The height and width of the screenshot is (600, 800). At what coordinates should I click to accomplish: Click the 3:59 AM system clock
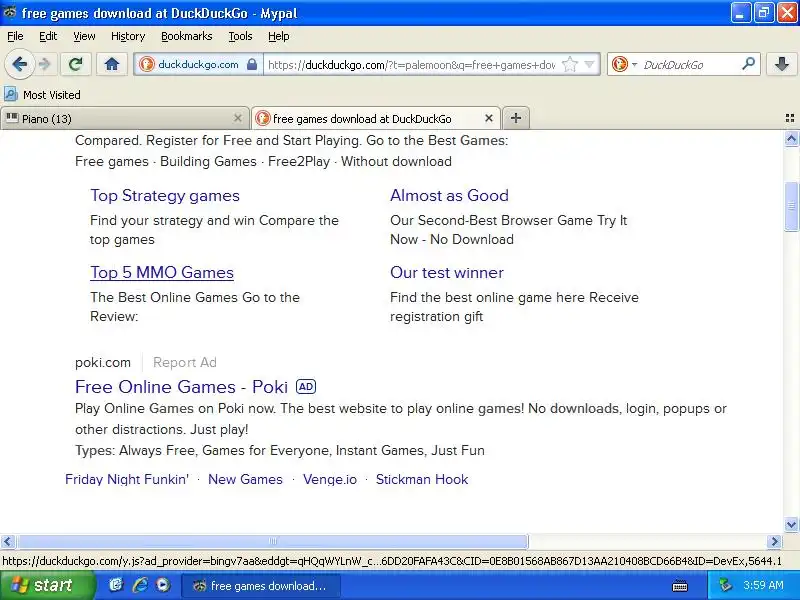pyautogui.click(x=763, y=585)
